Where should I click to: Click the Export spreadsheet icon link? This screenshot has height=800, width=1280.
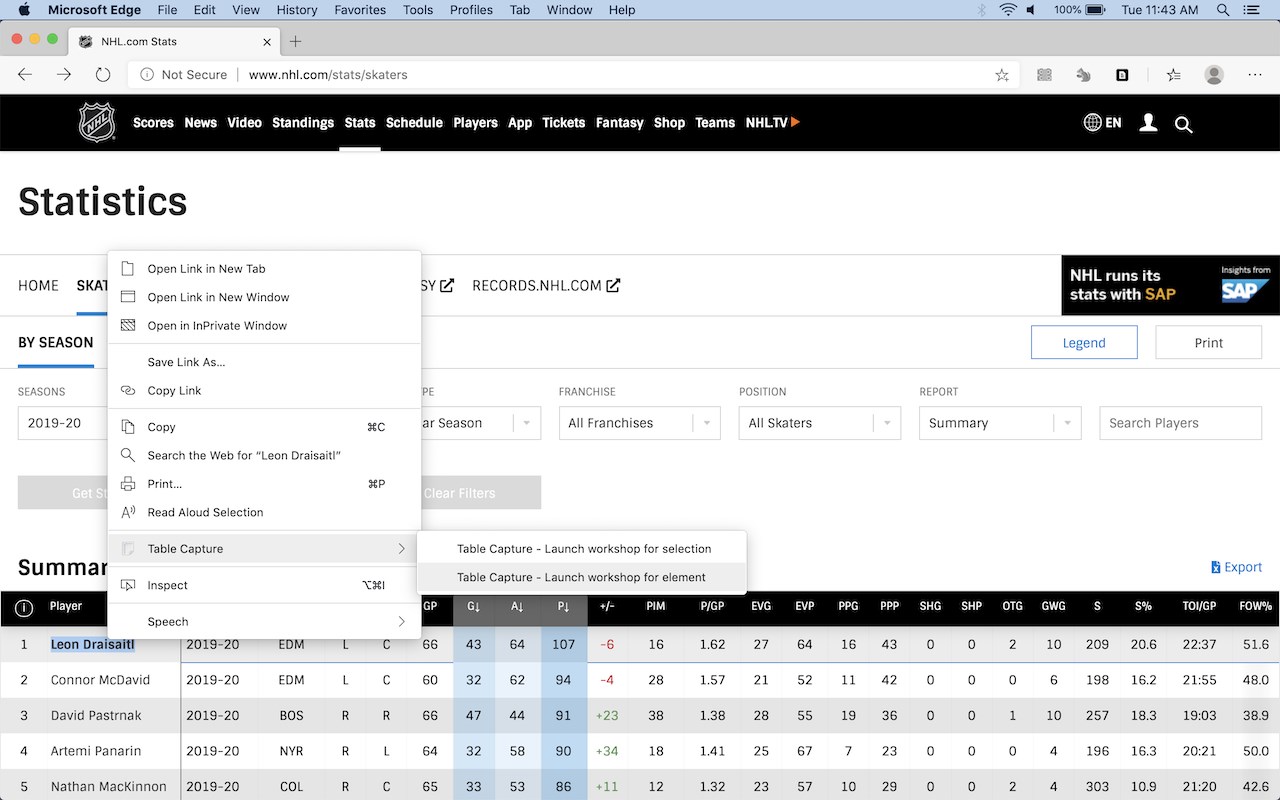(1236, 567)
